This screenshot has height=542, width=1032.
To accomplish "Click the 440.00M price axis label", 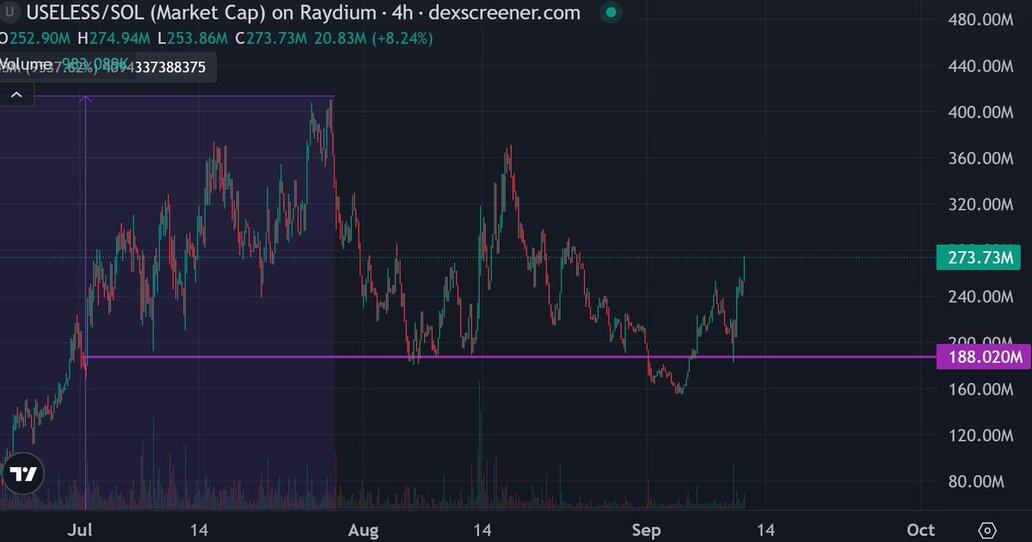I will click(981, 66).
